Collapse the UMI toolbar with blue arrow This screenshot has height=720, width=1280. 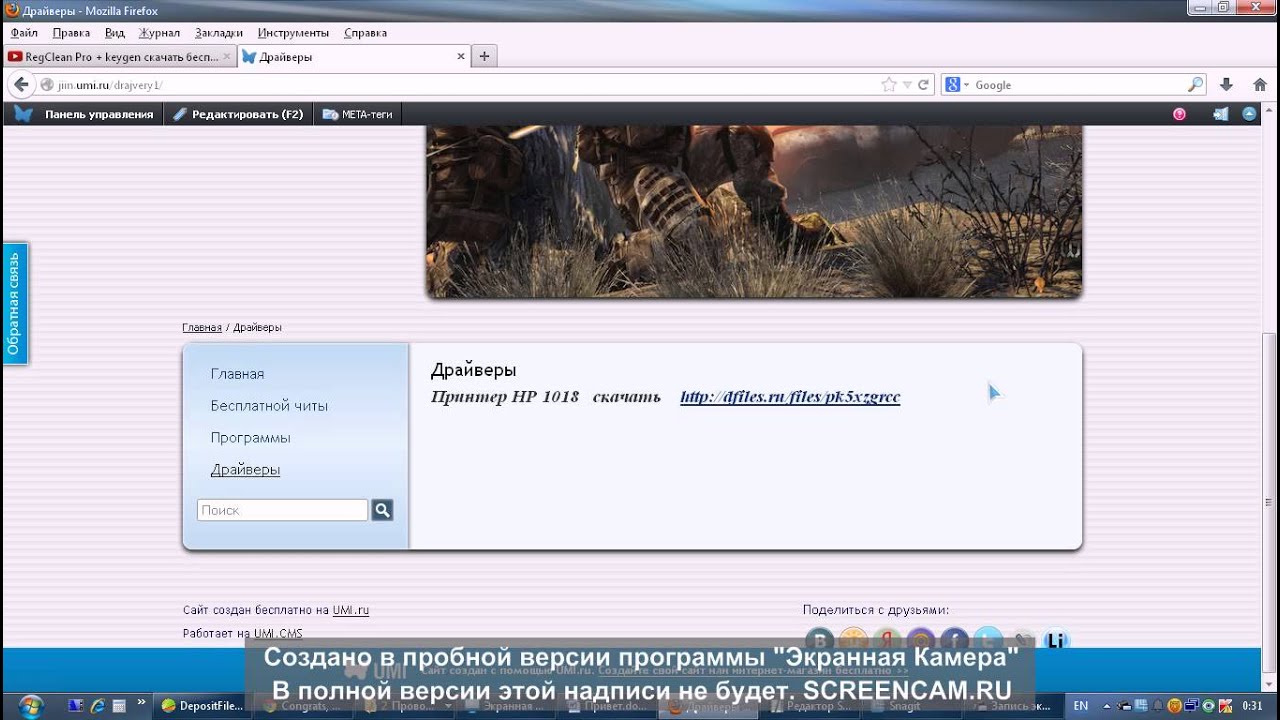coord(1249,114)
